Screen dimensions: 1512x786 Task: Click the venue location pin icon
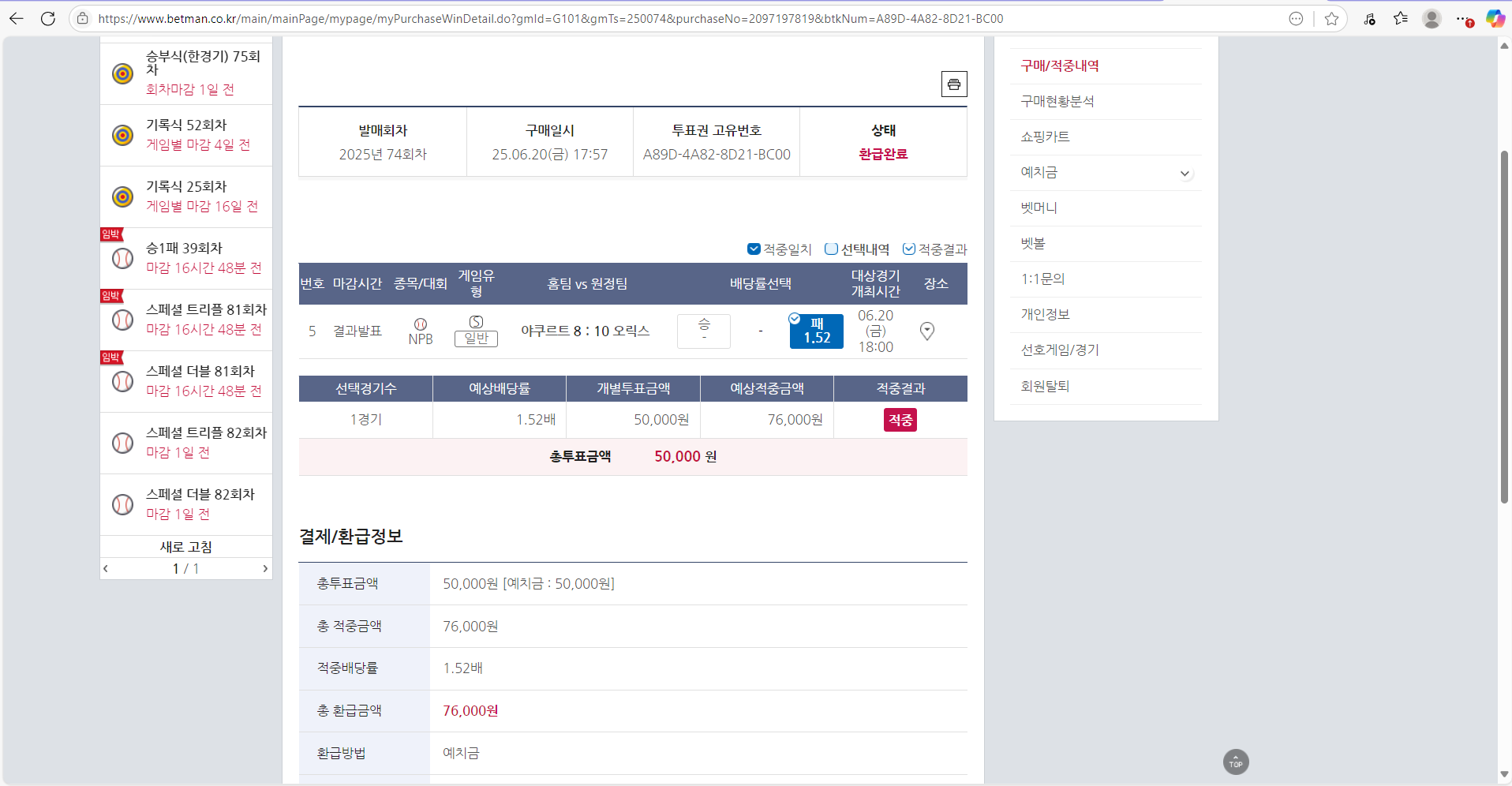[927, 331]
